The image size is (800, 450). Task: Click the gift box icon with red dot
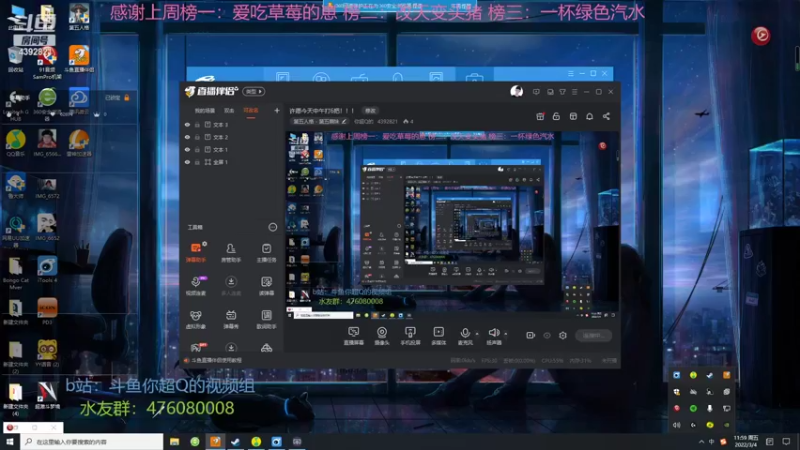pos(540,116)
